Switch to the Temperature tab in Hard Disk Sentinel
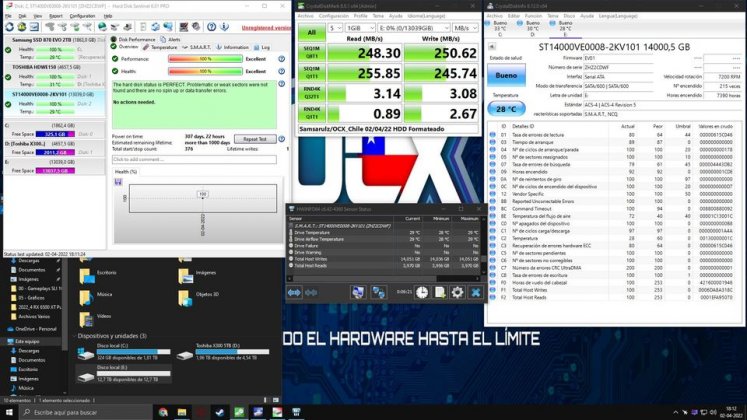 (161, 47)
